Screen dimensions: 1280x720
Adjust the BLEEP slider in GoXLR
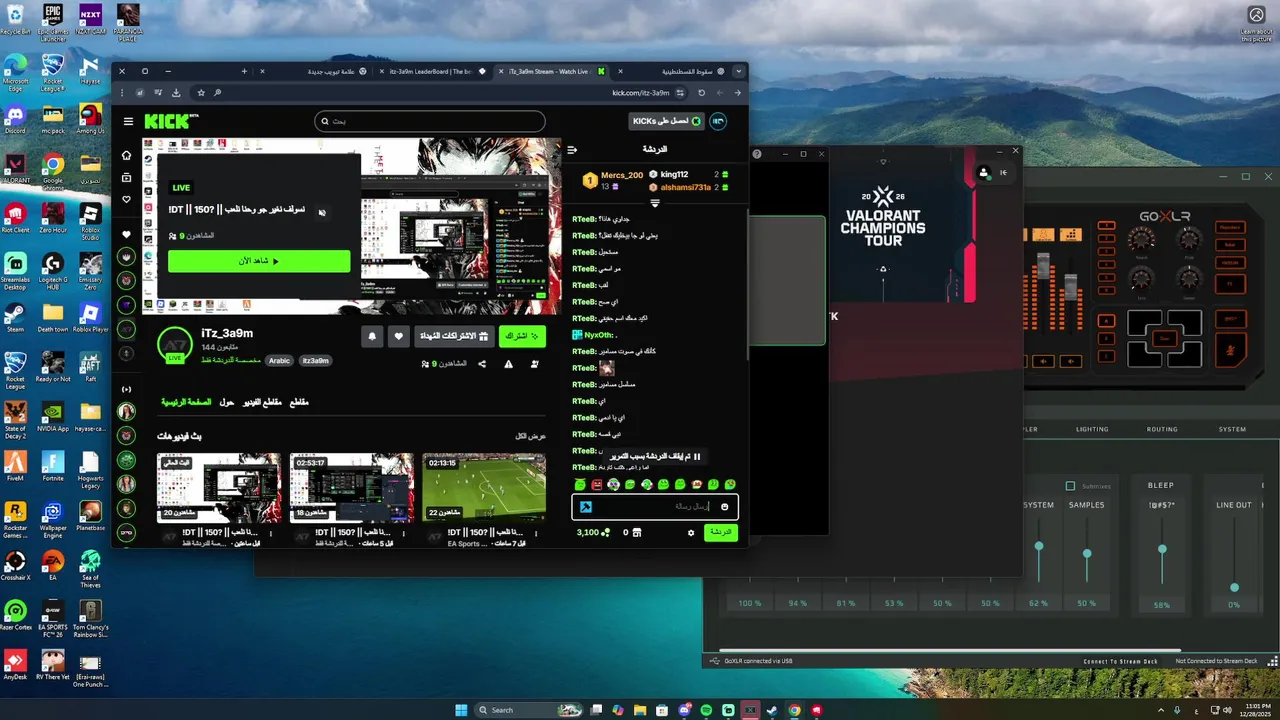coord(1162,549)
